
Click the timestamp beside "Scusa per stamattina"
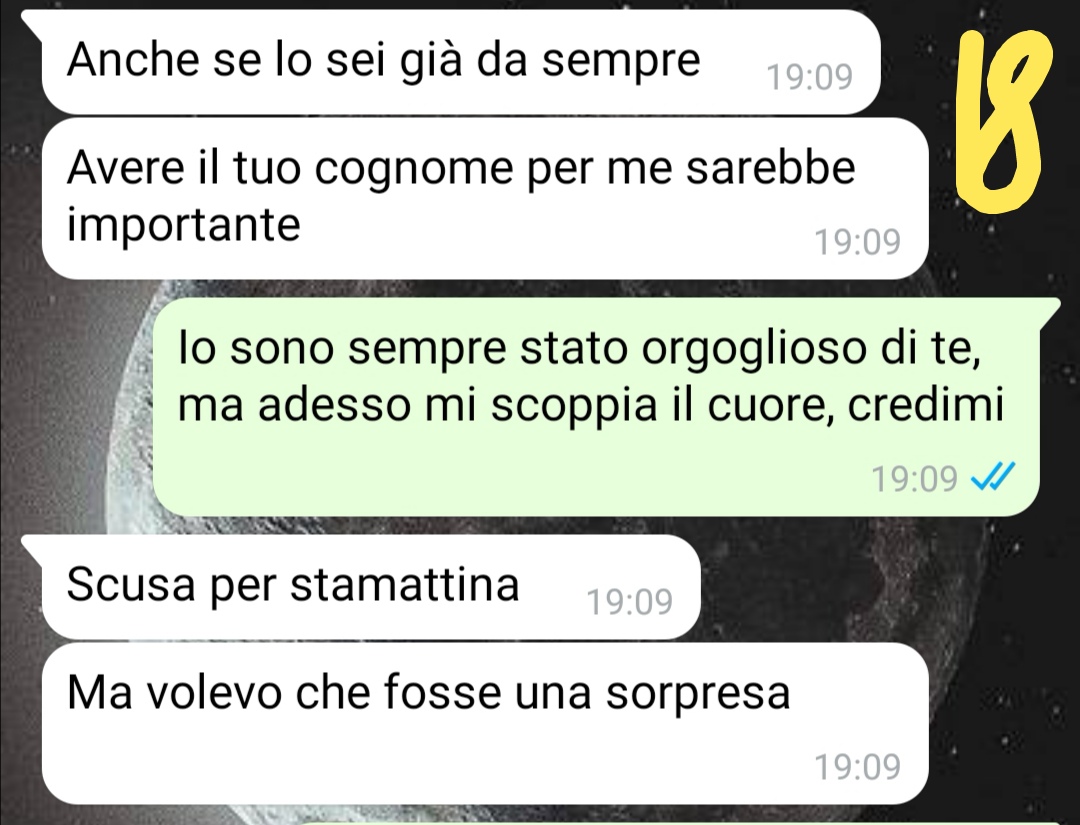point(630,601)
